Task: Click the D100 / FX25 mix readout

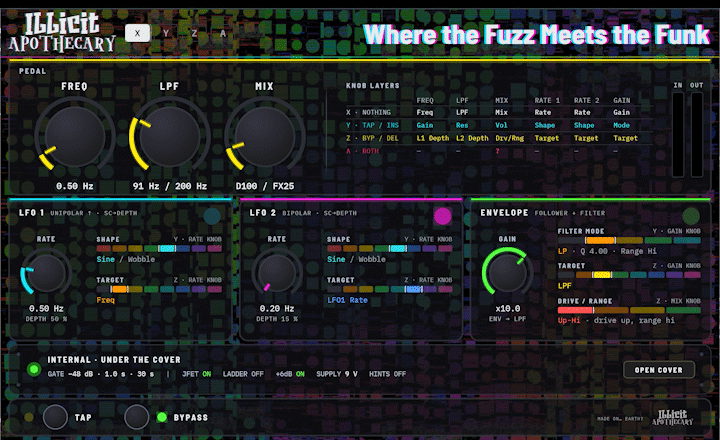Action: tap(265, 186)
